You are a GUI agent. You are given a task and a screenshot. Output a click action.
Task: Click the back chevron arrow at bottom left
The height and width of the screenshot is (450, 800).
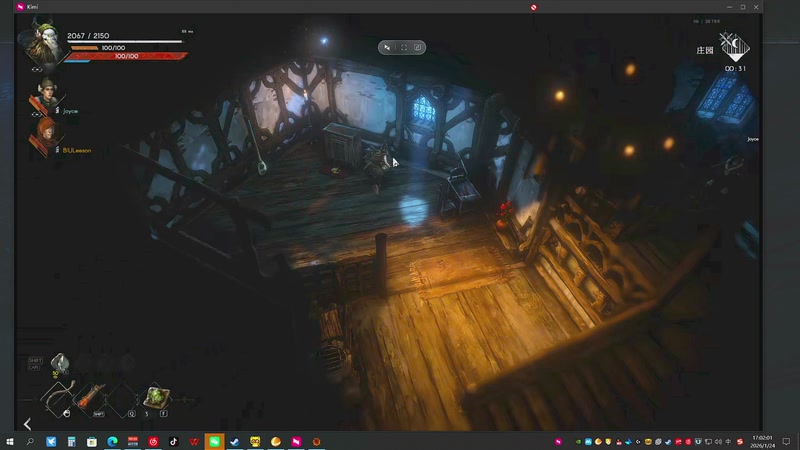27,424
